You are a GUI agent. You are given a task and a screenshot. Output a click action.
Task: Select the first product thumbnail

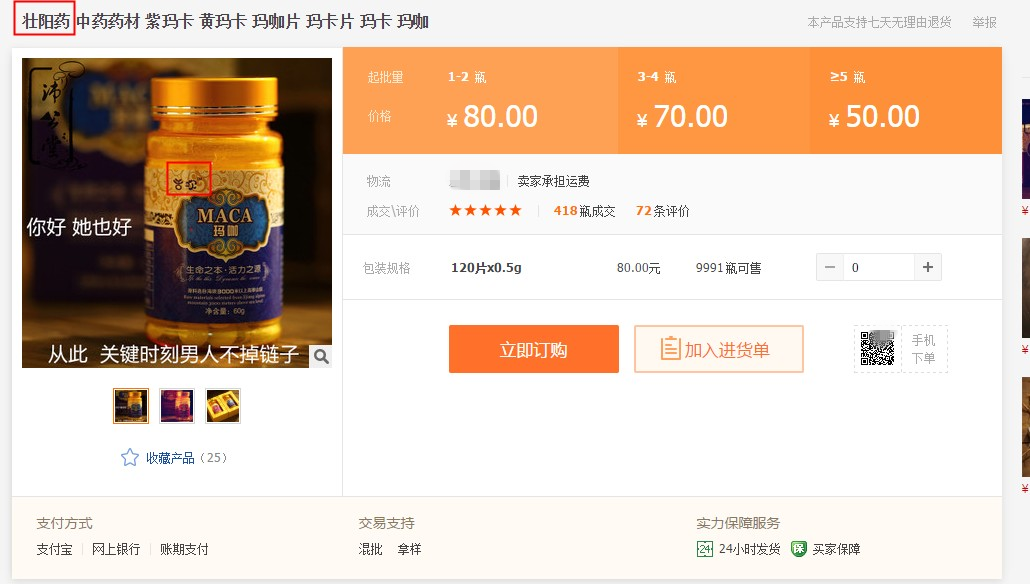pyautogui.click(x=131, y=406)
